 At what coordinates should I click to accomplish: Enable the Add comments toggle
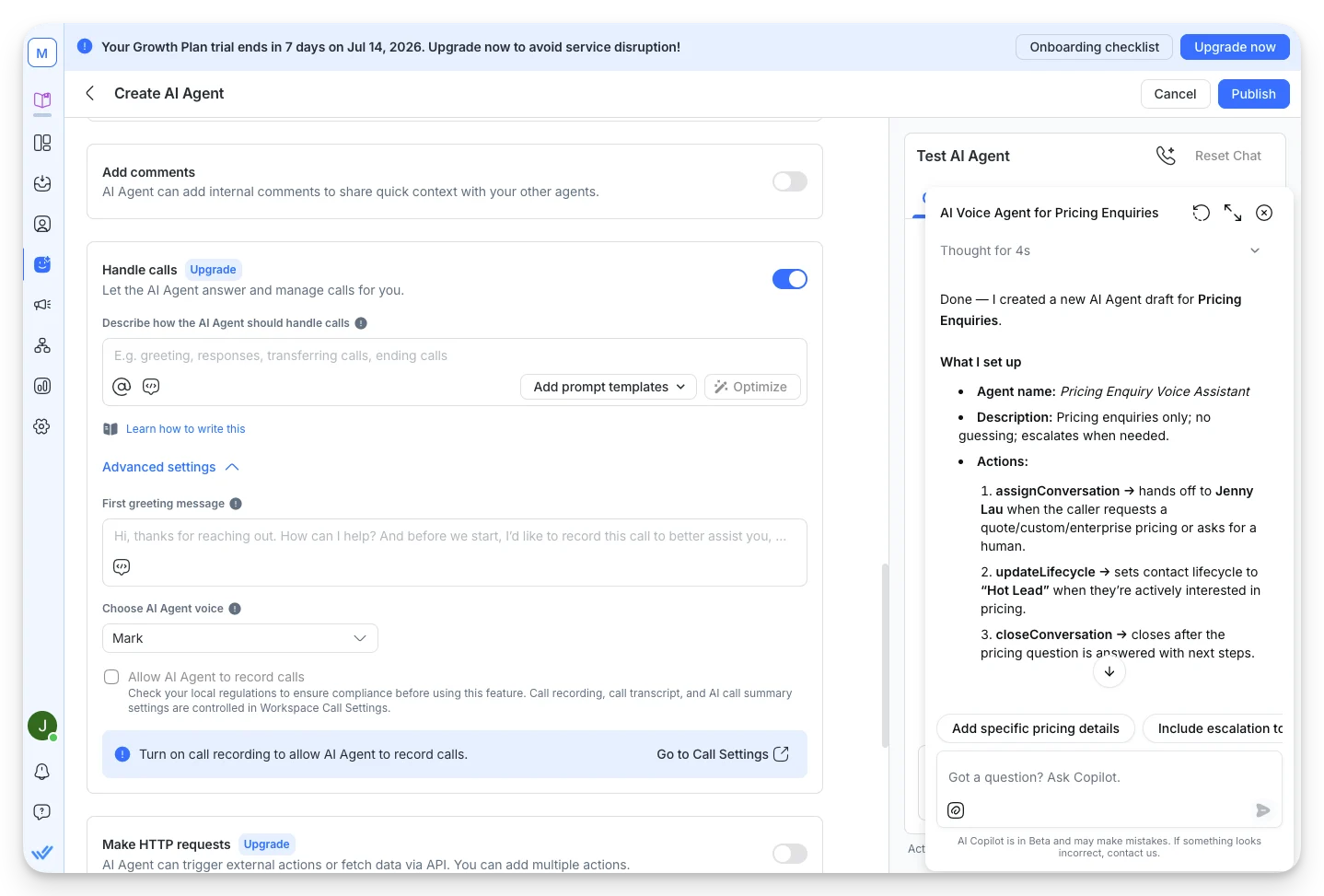[790, 181]
